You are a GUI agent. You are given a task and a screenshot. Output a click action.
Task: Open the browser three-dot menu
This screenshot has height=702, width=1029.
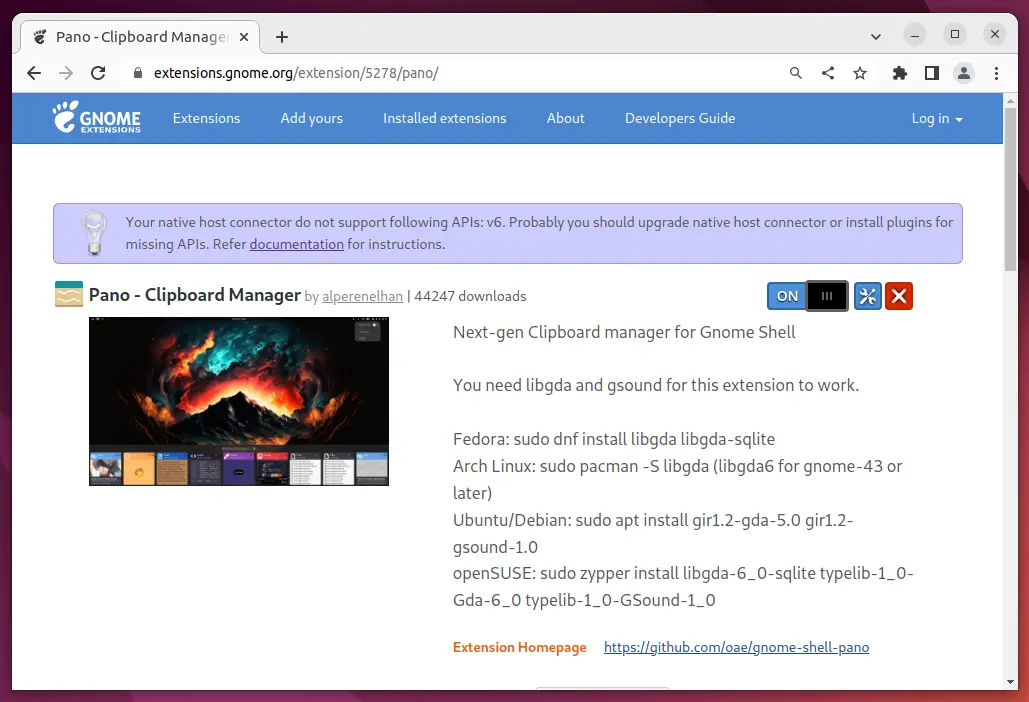(x=996, y=72)
